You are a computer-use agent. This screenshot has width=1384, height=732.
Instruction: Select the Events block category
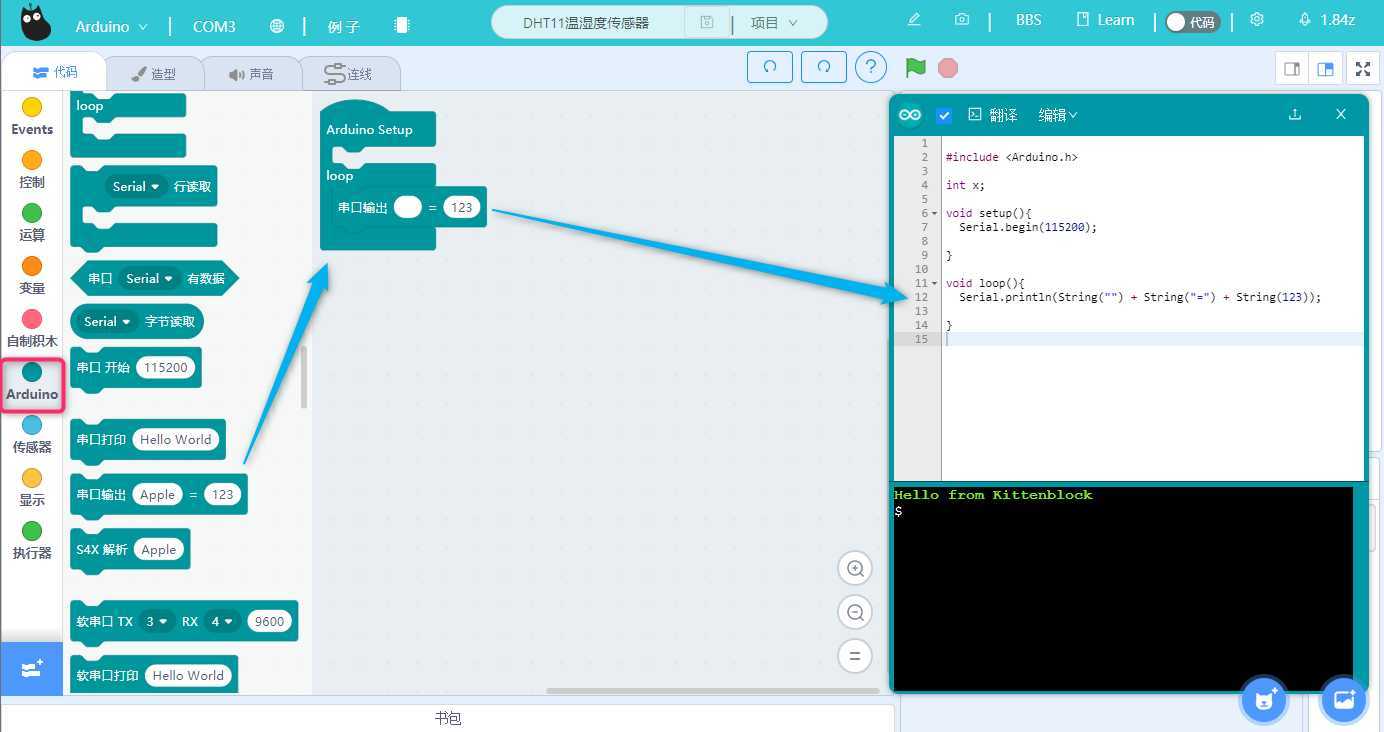coord(32,118)
